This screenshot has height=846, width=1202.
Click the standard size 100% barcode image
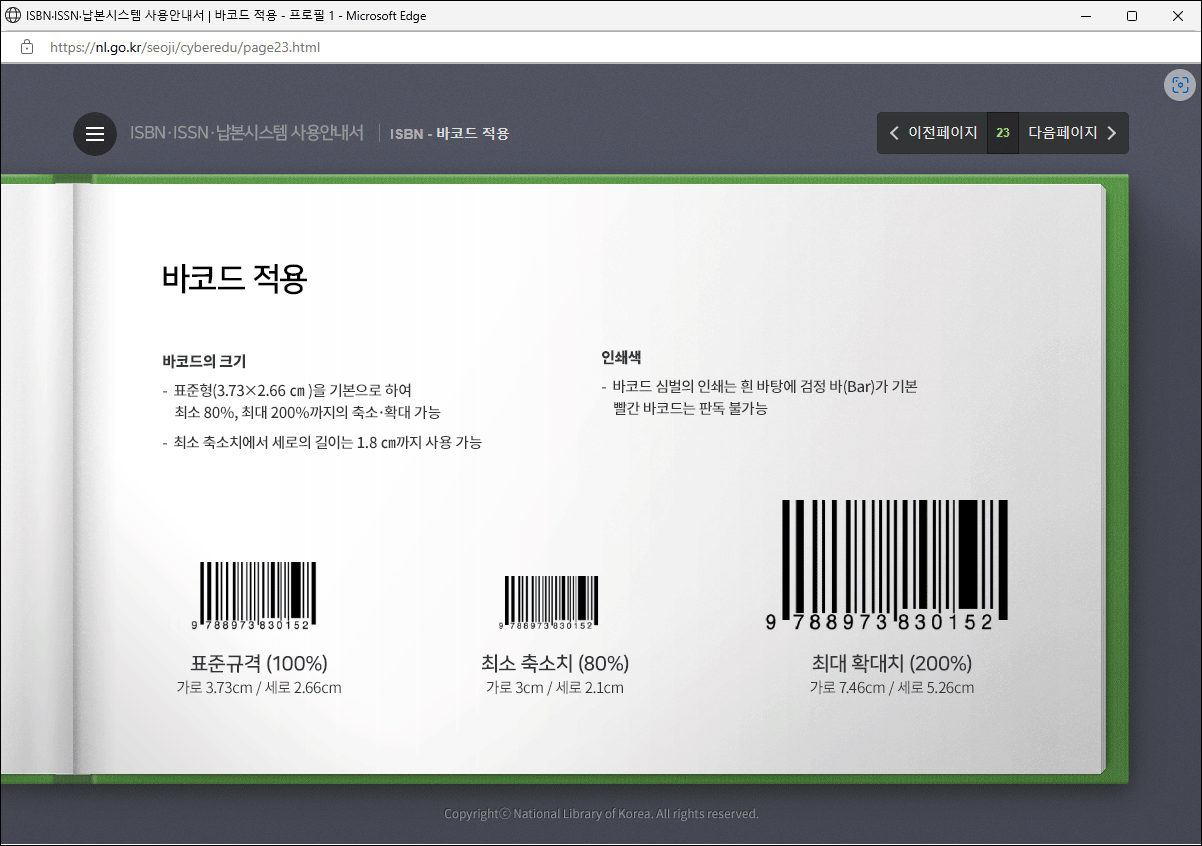[x=254, y=595]
